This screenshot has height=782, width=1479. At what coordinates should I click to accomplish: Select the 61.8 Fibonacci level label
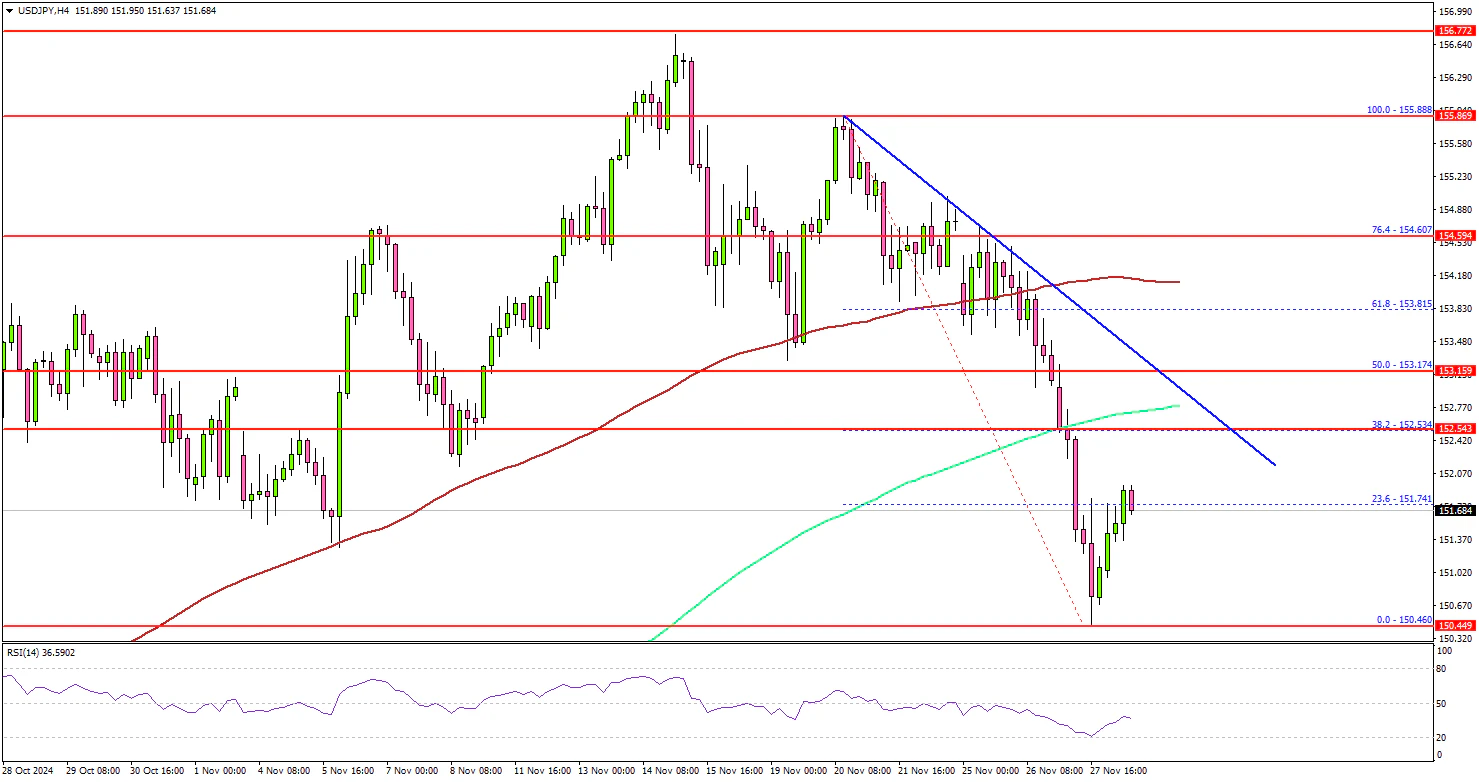1401,303
